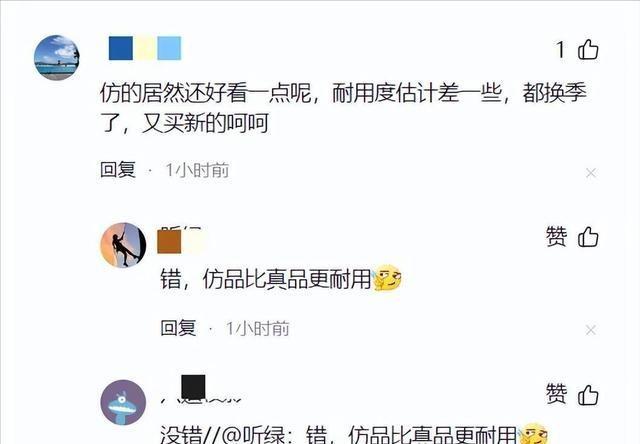Click 1小时前 timestamp of first comment
This screenshot has height=444, width=640.
197,170
